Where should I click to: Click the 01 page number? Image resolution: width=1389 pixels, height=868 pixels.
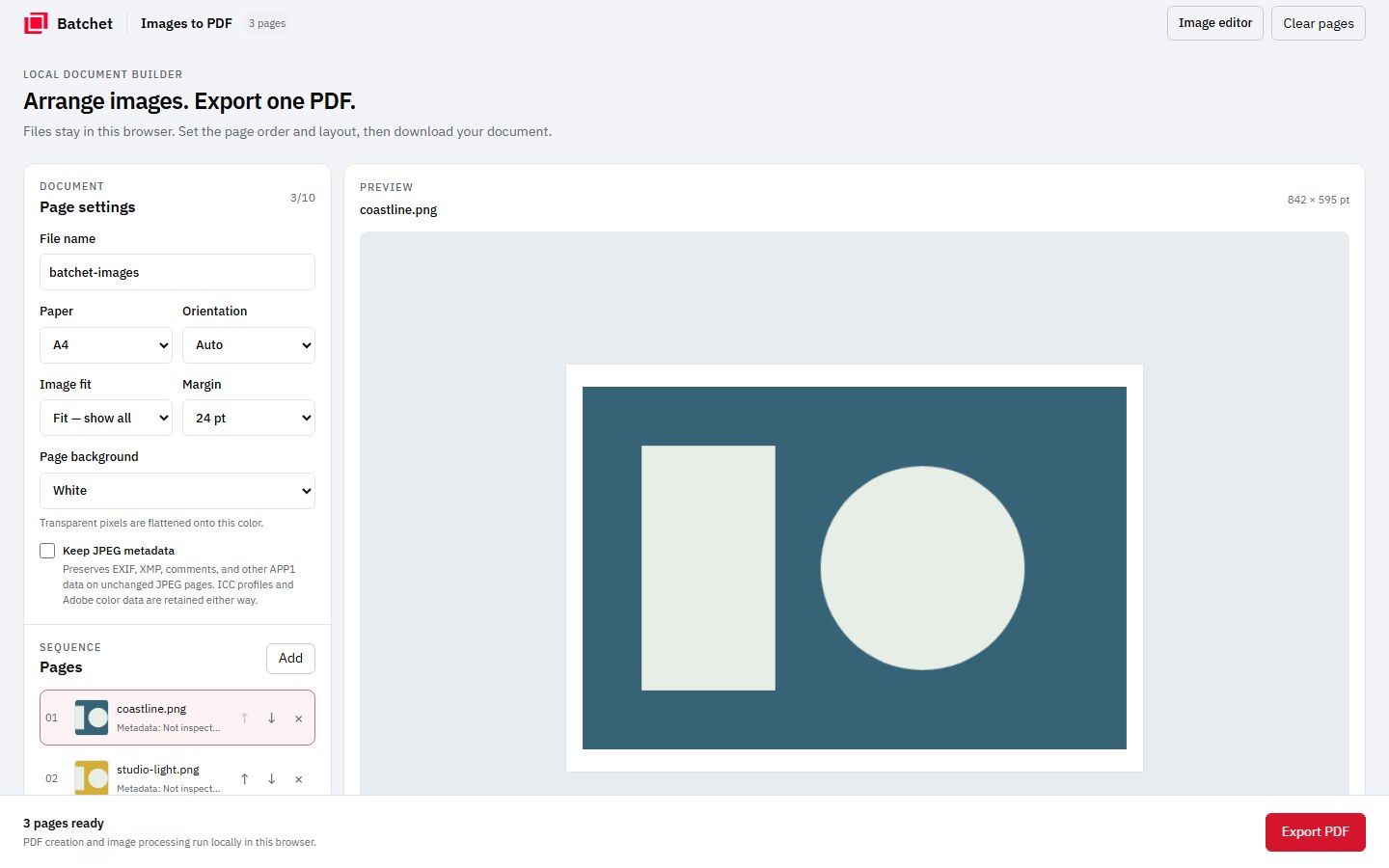point(52,718)
